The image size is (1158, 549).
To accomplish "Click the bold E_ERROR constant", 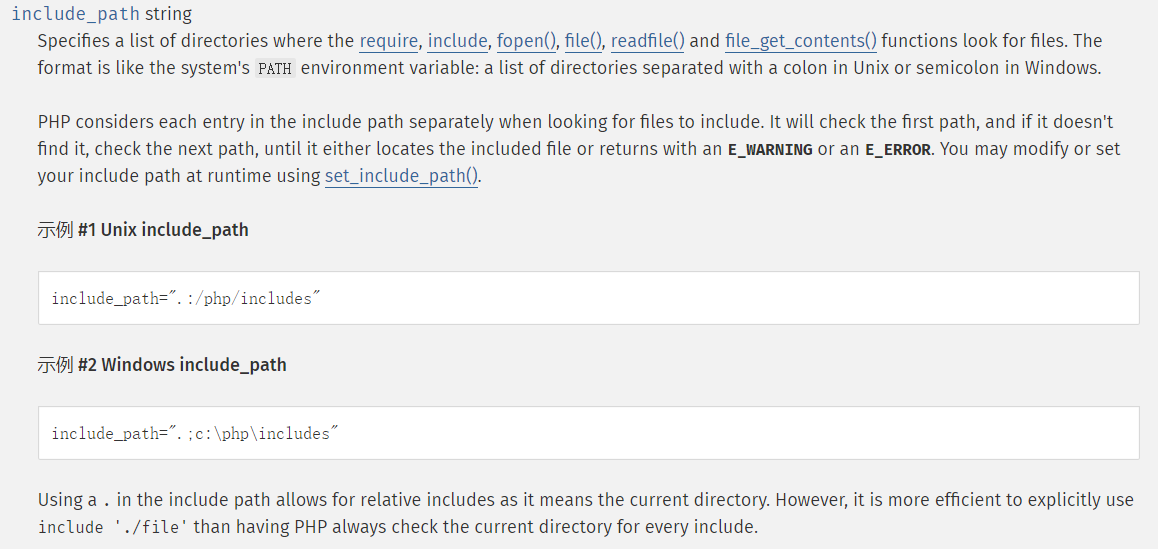I will pyautogui.click(x=897, y=150).
